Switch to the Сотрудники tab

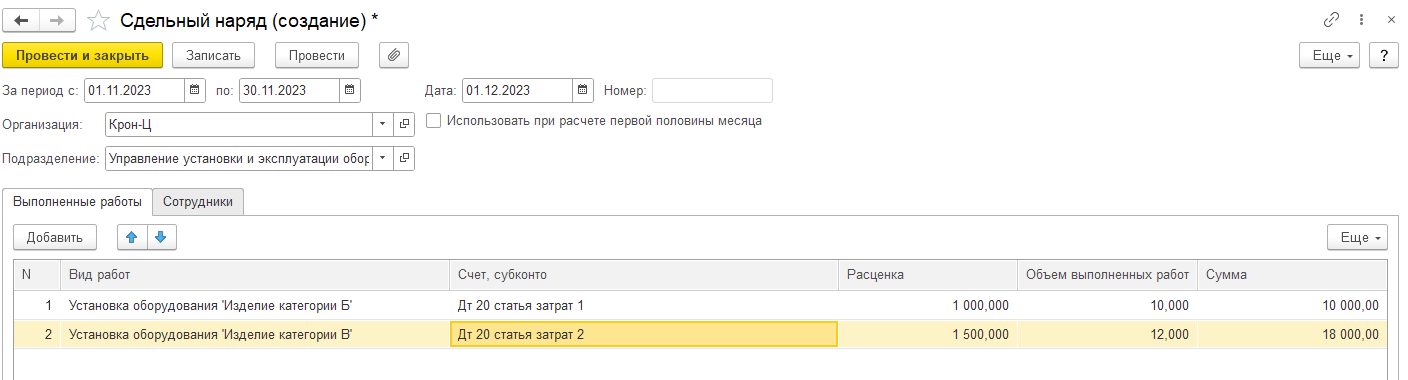[x=198, y=201]
